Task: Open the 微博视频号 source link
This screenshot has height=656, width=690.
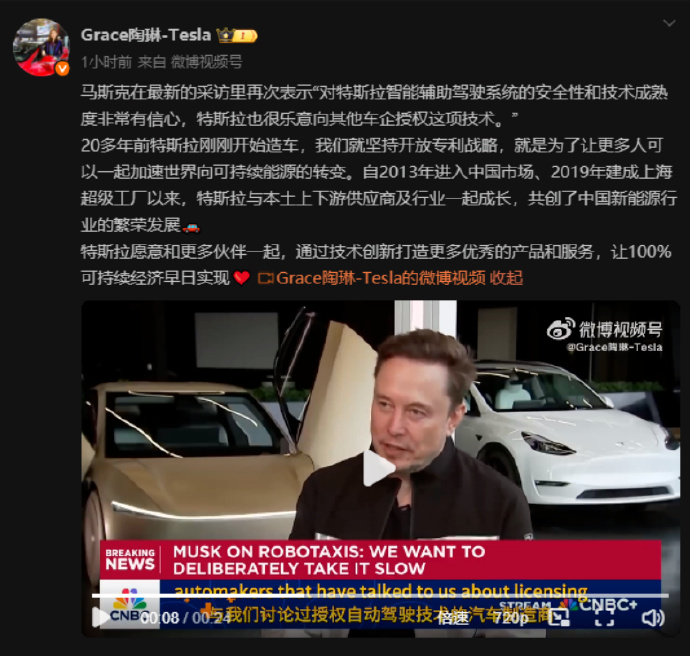Action: [206, 62]
